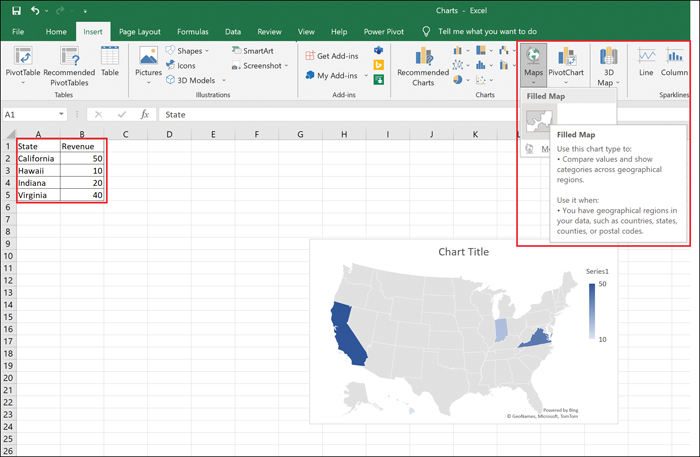This screenshot has height=457, width=700.
Task: Open the Review tab
Action: pyautogui.click(x=269, y=32)
